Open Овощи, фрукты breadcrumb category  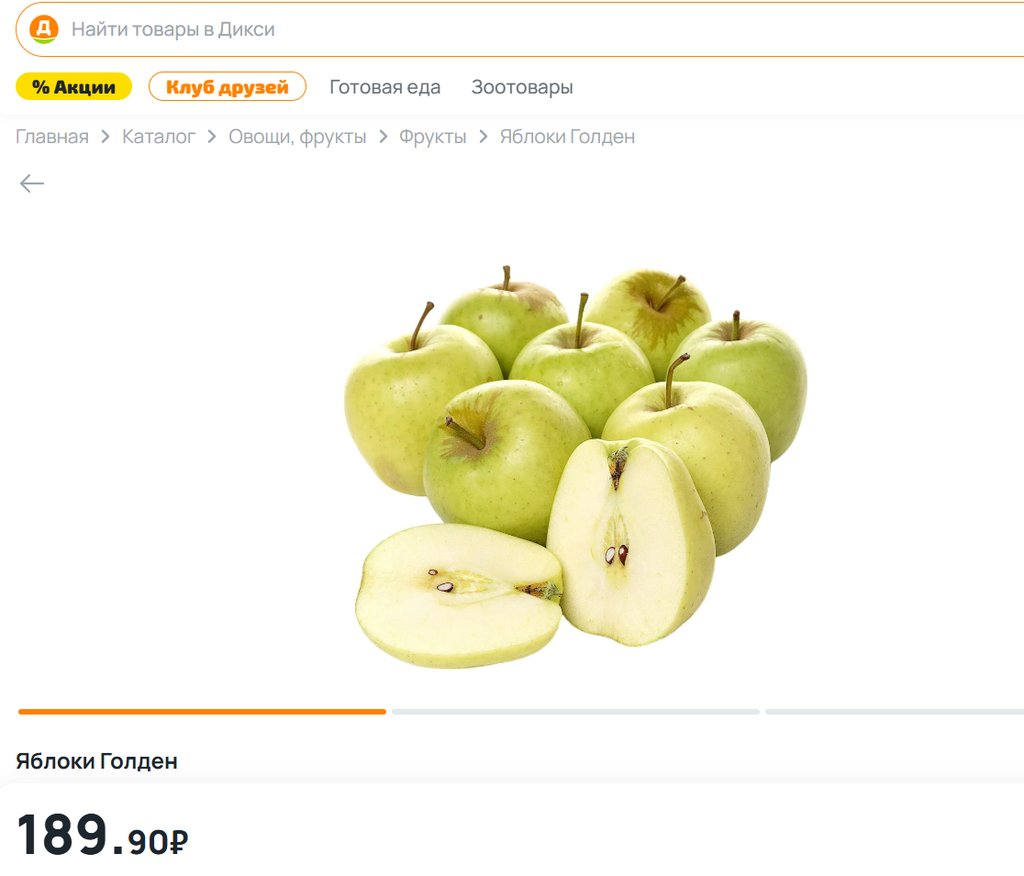tap(297, 137)
